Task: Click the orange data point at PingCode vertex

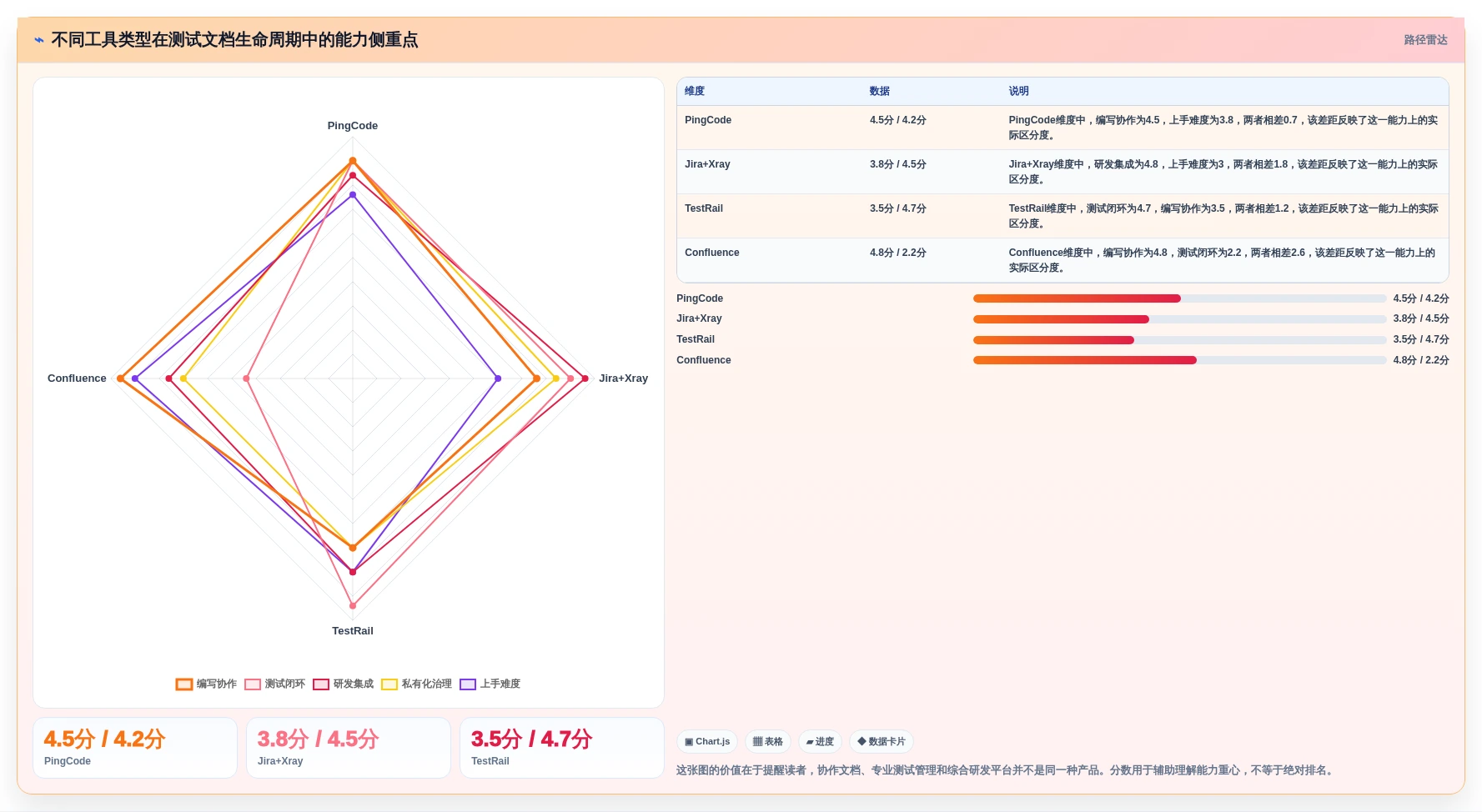Action: [353, 161]
